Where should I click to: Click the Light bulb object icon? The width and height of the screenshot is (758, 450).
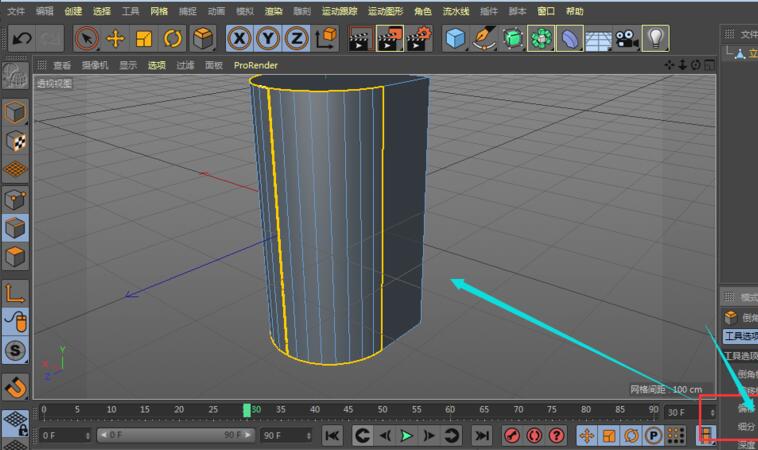coord(656,39)
